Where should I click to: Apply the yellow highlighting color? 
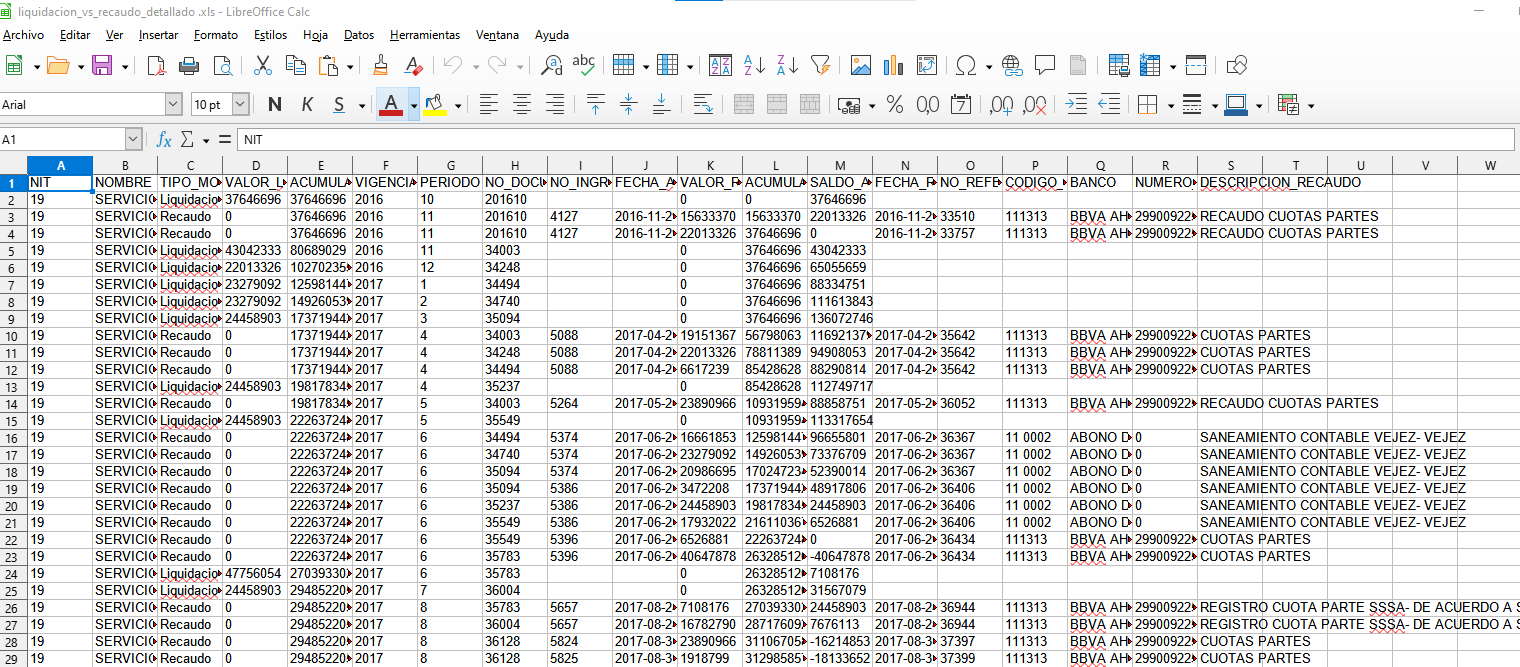point(435,105)
